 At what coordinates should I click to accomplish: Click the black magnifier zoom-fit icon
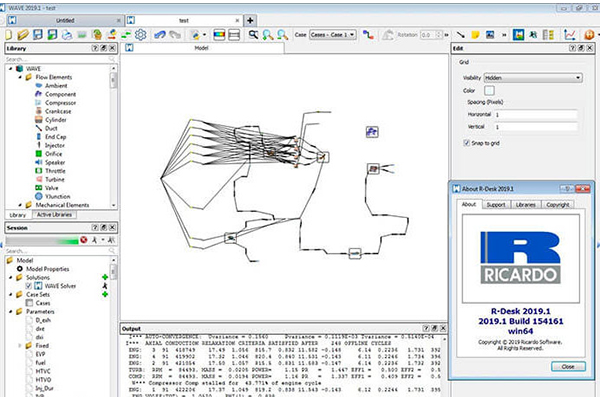[x=253, y=35]
